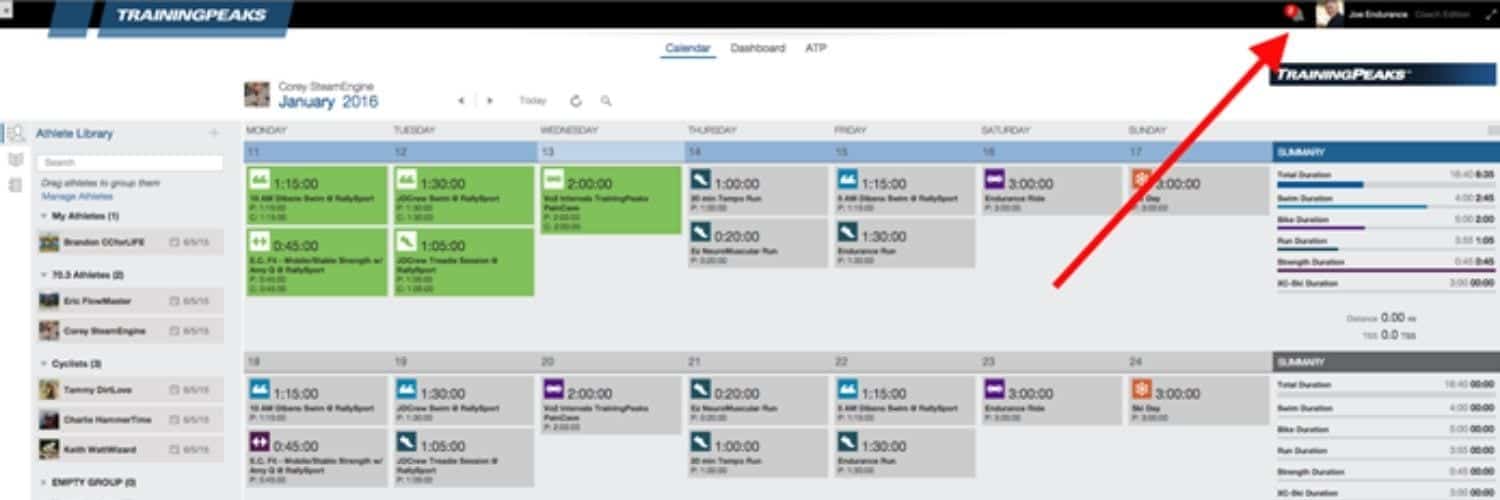
Task: Open the Manage Athletes link
Action: [77, 197]
